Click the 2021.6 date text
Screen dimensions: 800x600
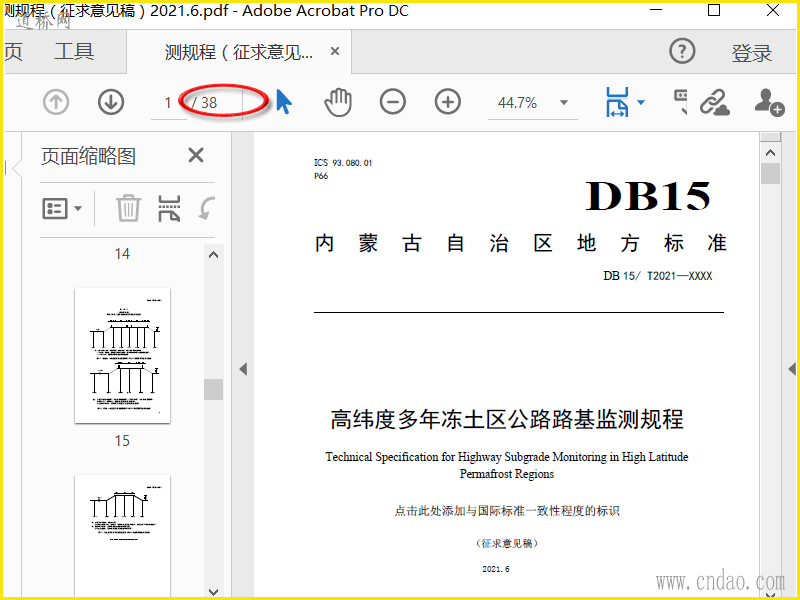tap(495, 569)
